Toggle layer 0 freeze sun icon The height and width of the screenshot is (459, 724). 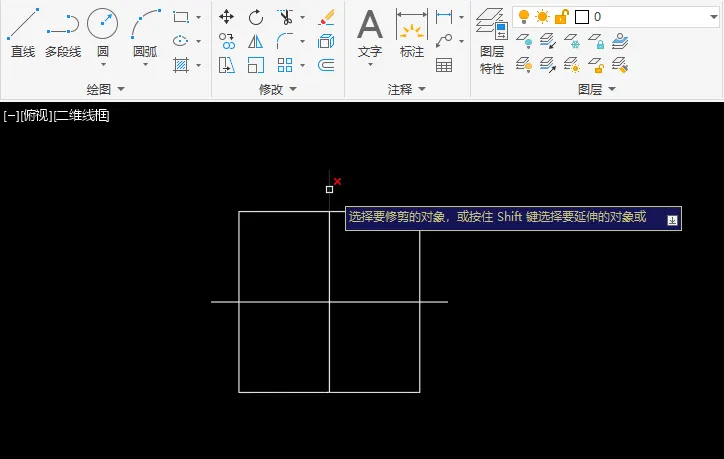coord(542,17)
